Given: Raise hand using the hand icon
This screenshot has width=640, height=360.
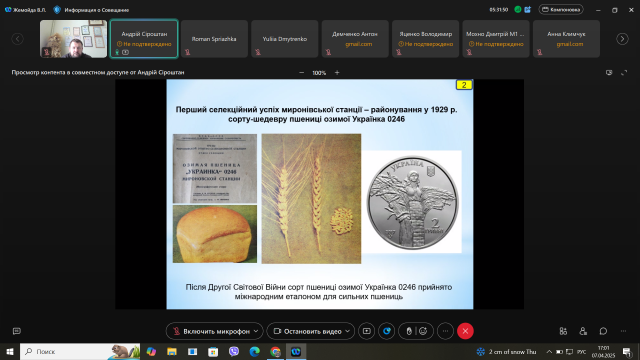Looking at the screenshot, I should pyautogui.click(x=409, y=331).
